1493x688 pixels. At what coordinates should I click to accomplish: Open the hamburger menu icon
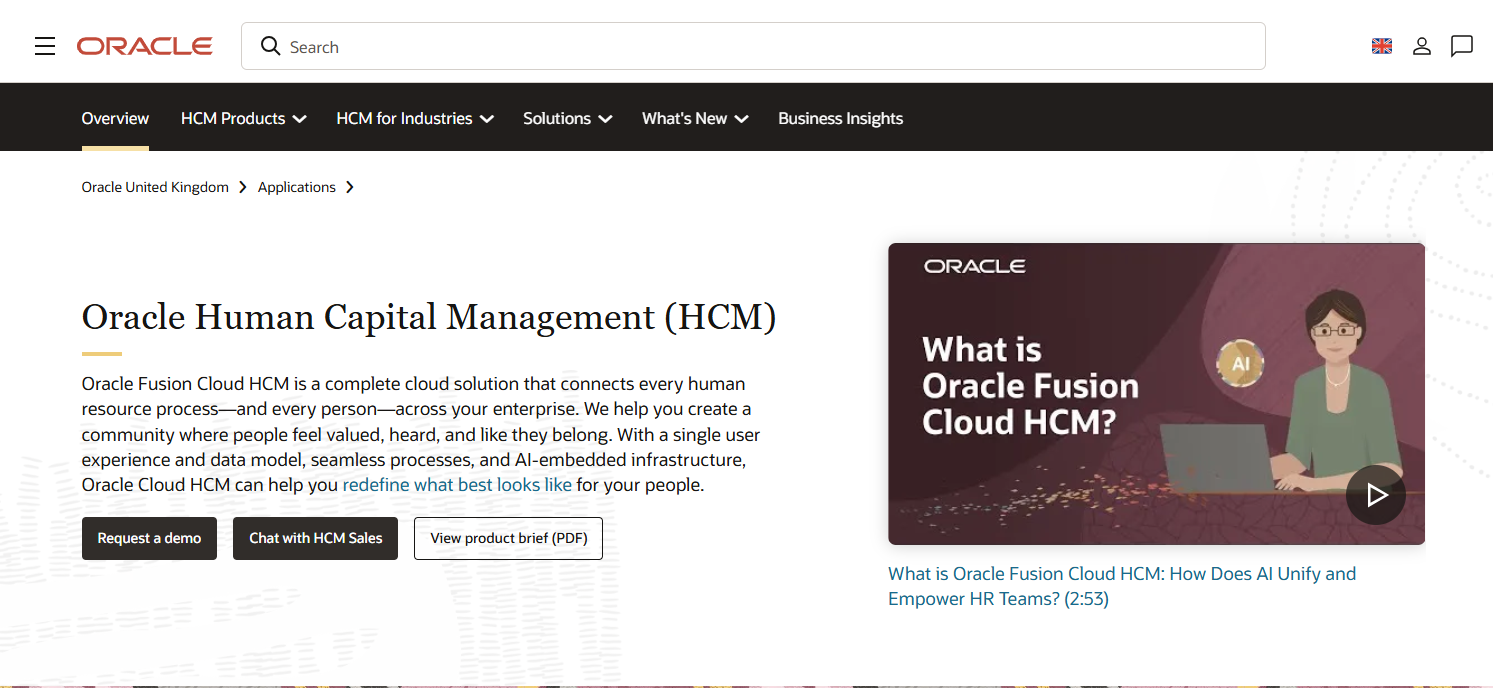point(45,46)
